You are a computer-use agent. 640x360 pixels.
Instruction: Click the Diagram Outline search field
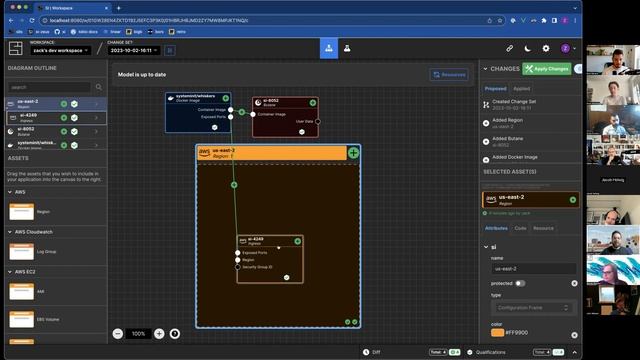tap(49, 87)
